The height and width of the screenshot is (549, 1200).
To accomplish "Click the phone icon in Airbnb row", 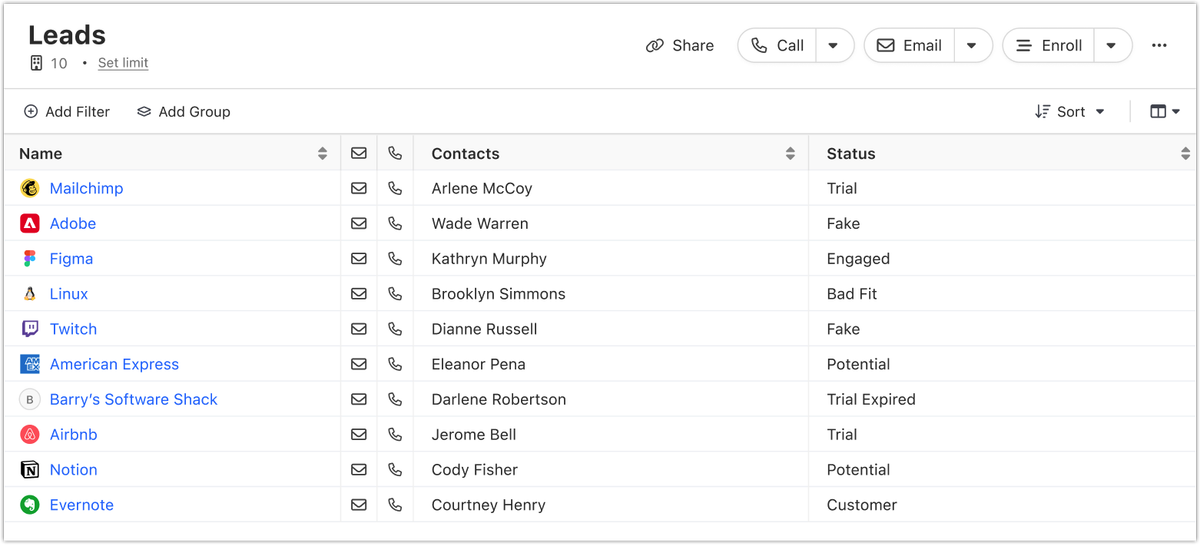I will coord(395,434).
